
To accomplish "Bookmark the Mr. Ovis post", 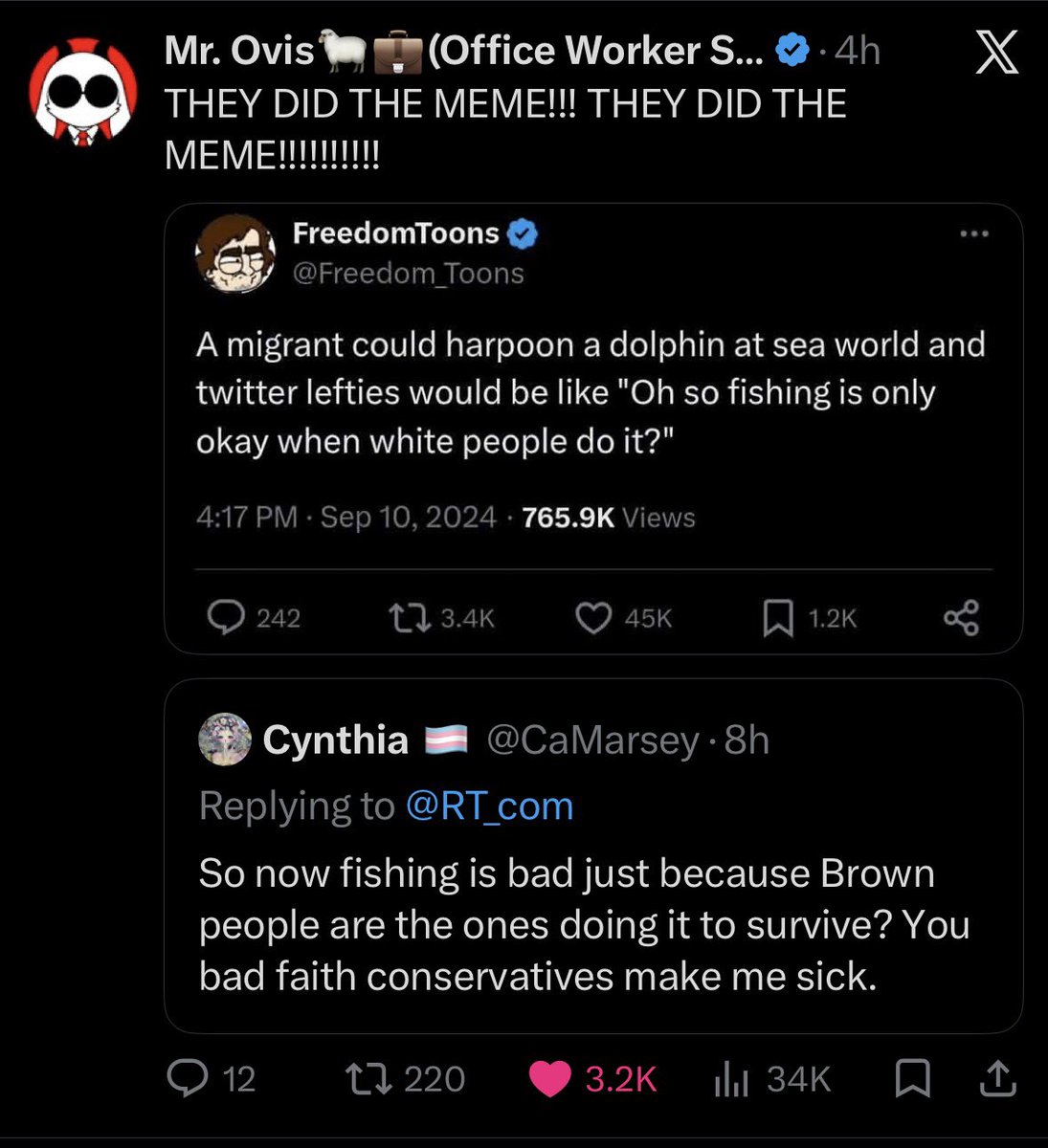I will click(912, 1079).
